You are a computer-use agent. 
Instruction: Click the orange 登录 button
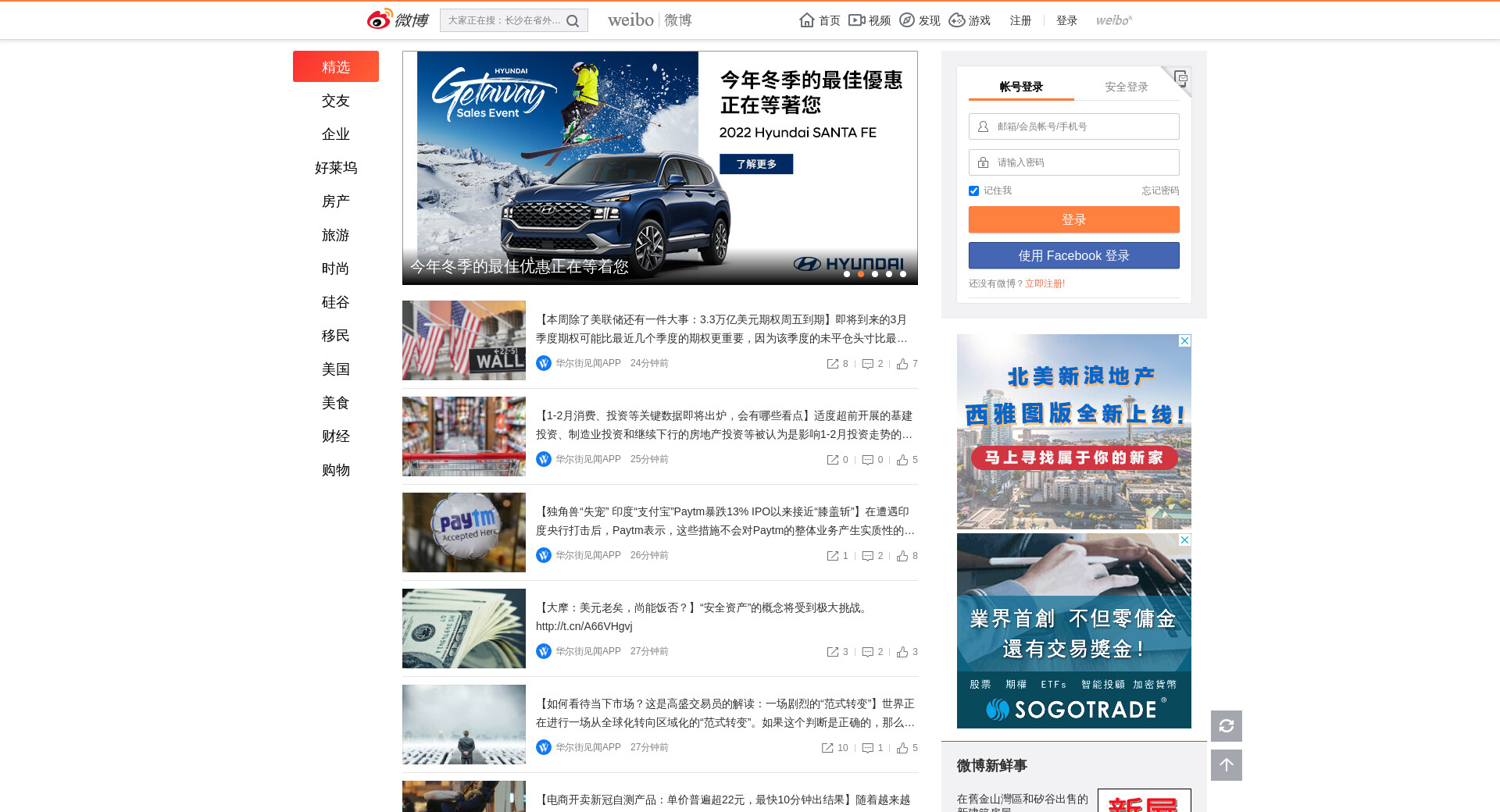pyautogui.click(x=1073, y=219)
